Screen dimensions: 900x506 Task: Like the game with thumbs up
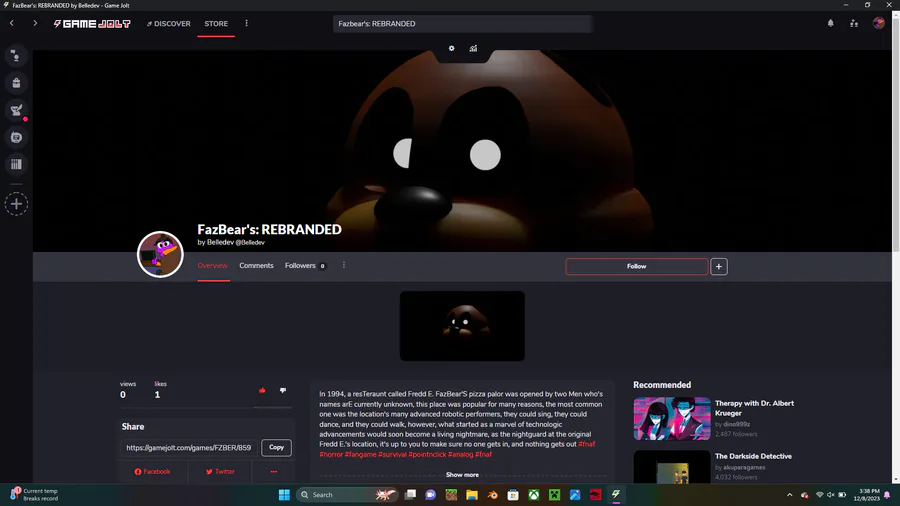point(262,390)
